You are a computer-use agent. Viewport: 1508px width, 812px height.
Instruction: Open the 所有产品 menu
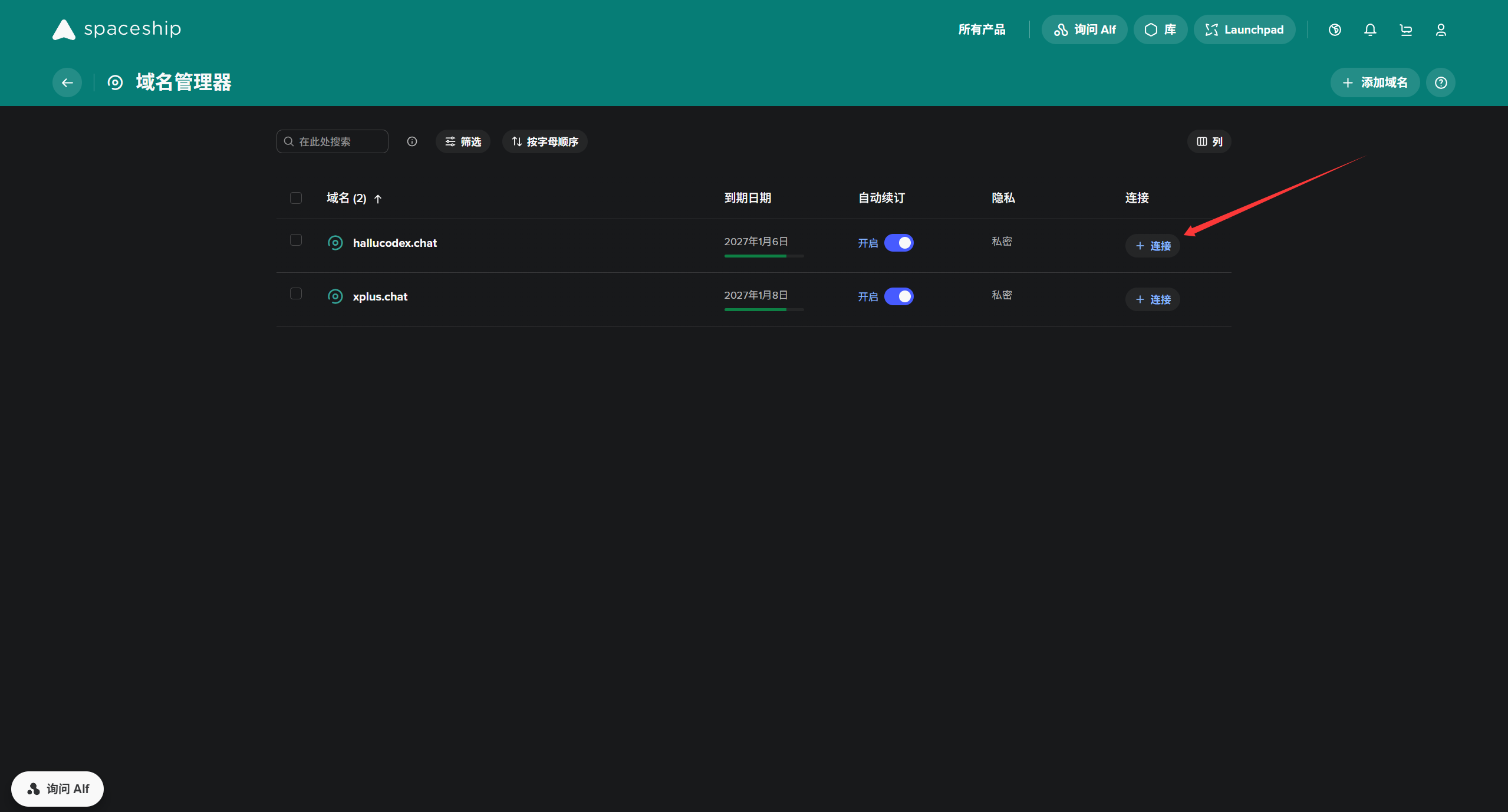[x=982, y=29]
